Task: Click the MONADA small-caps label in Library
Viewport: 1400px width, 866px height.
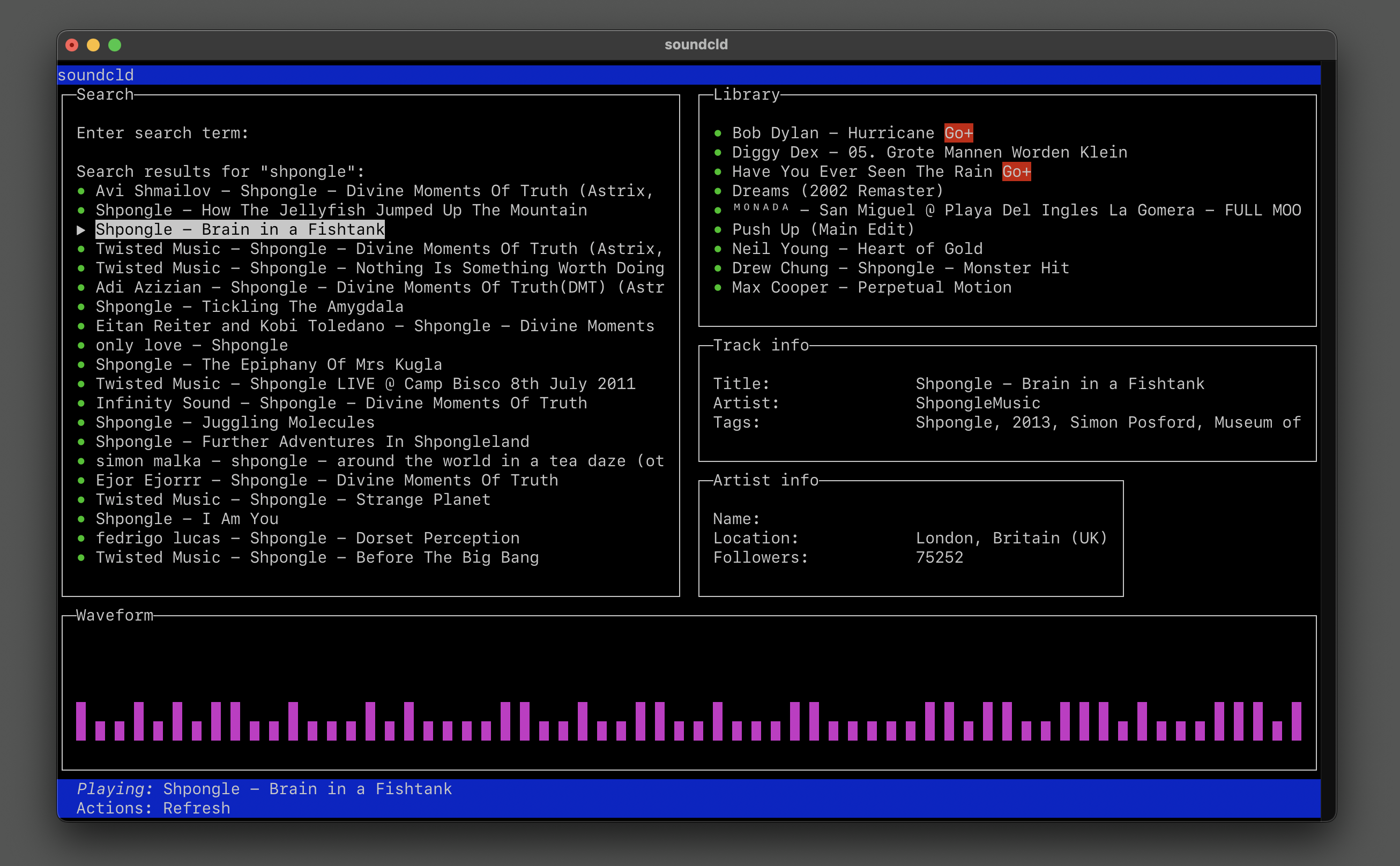Action: click(x=761, y=207)
